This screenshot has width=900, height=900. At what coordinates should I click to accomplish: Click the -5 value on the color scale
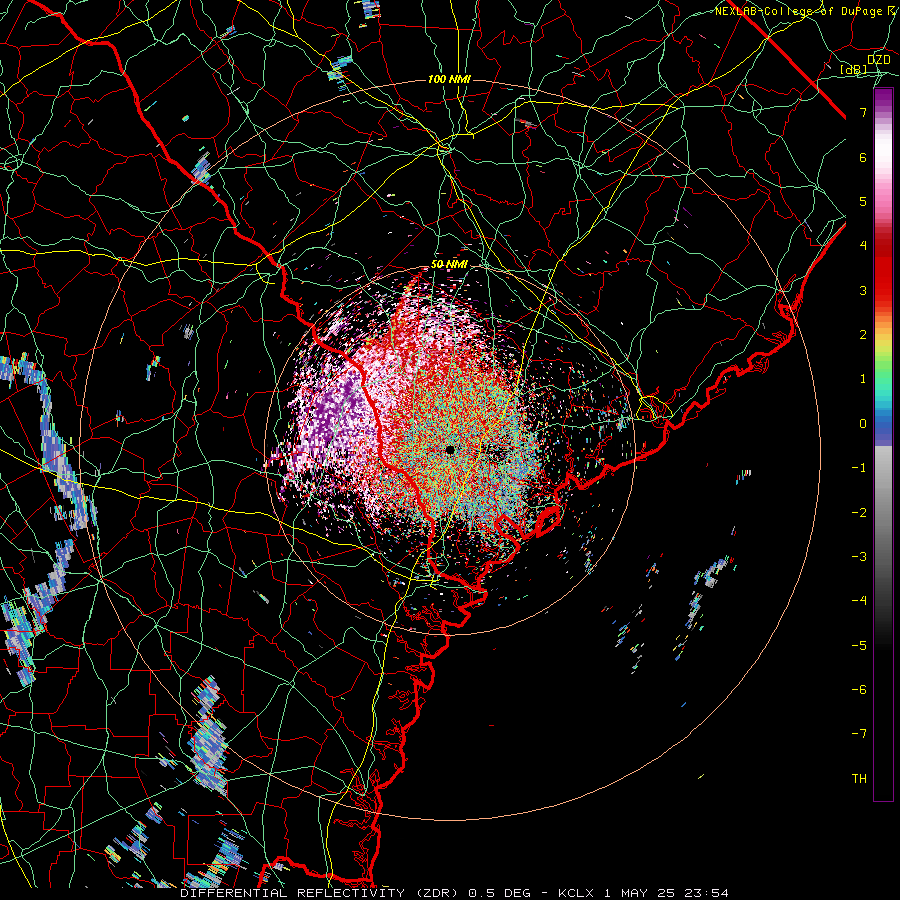click(x=859, y=646)
